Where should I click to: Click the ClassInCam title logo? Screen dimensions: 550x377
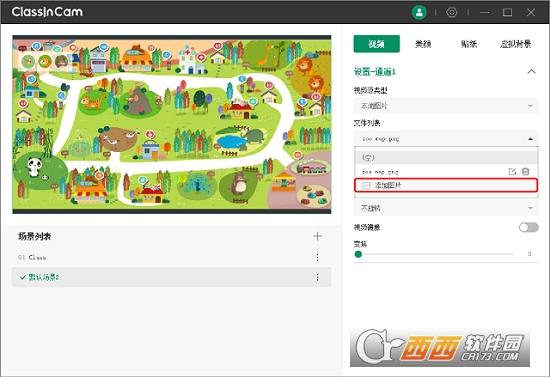coord(47,12)
